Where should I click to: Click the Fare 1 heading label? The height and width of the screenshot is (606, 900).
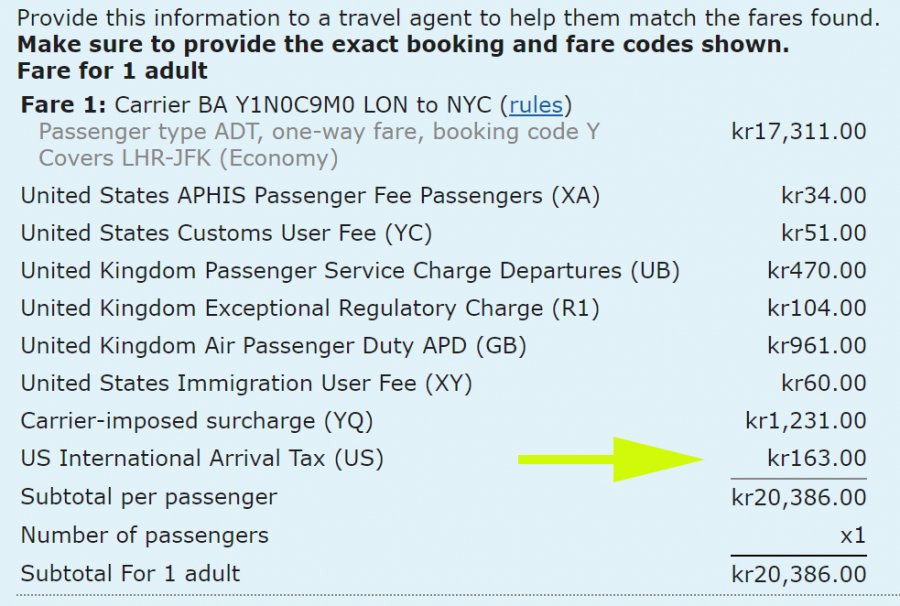63,105
